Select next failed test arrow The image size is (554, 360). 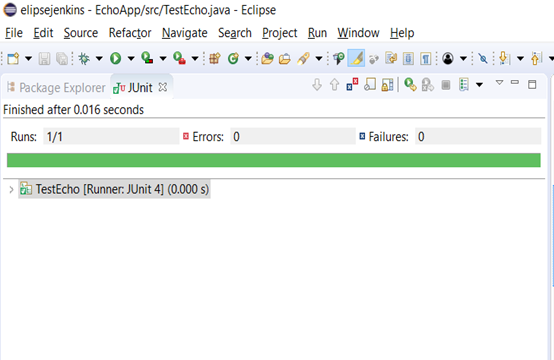pos(317,85)
